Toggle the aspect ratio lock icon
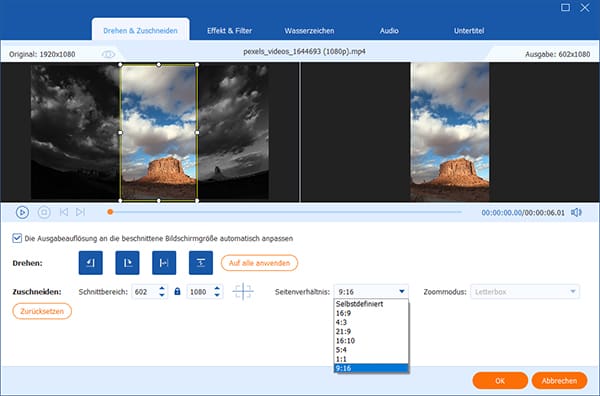The image size is (600, 396). (x=177, y=292)
